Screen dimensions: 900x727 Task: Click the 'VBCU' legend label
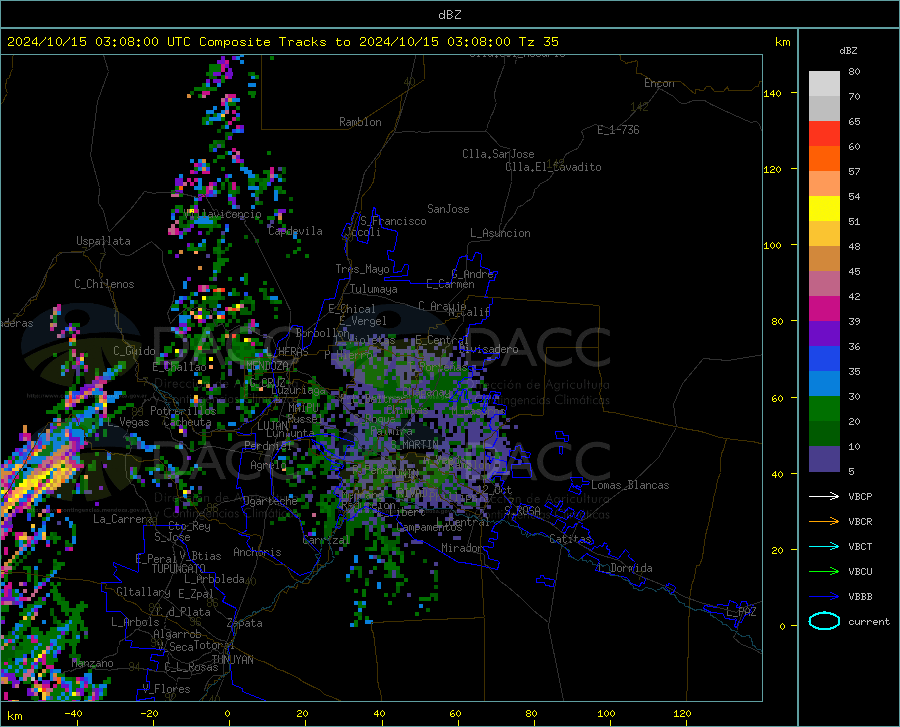pyautogui.click(x=860, y=571)
